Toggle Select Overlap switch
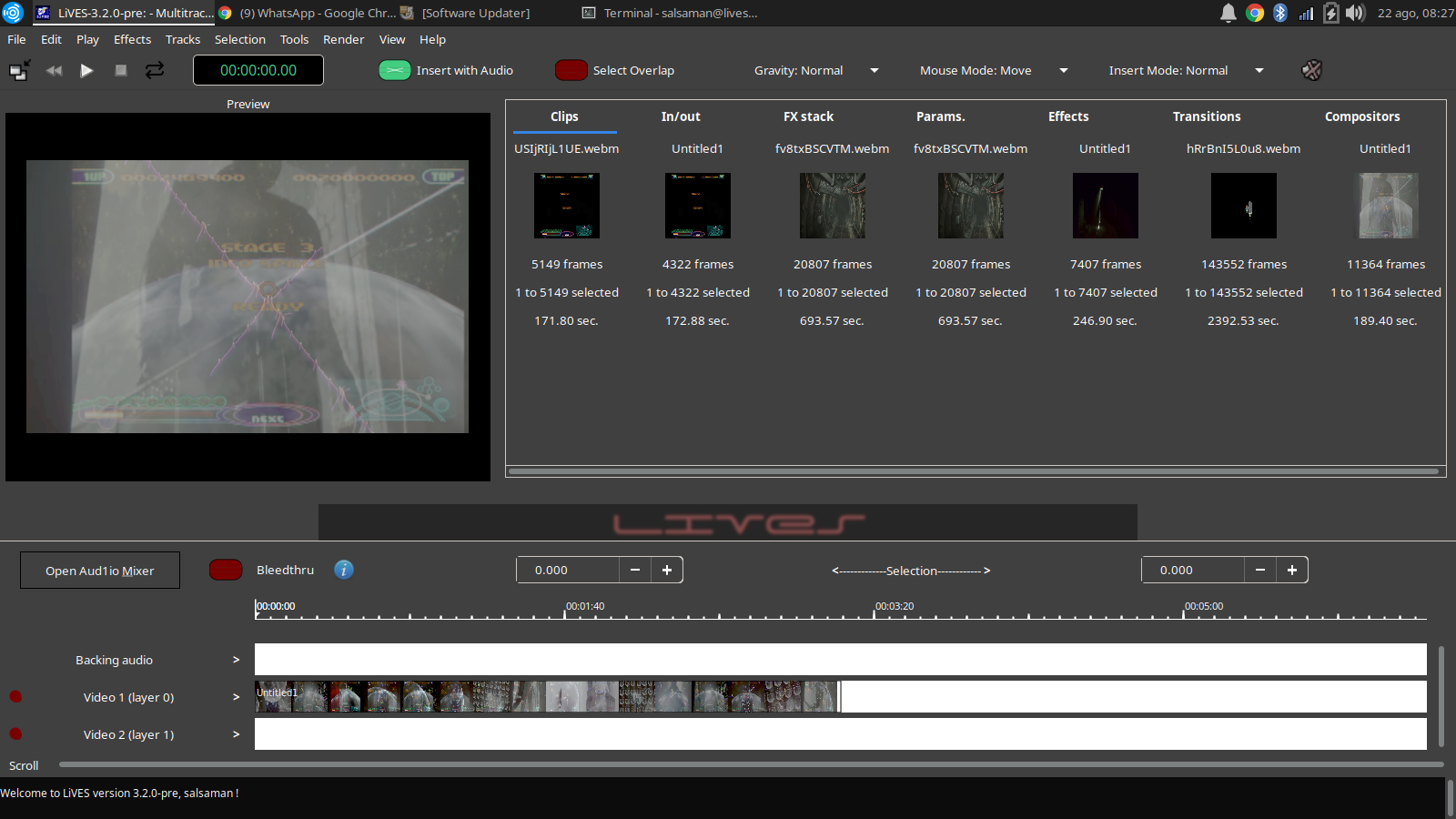1456x819 pixels. (571, 70)
